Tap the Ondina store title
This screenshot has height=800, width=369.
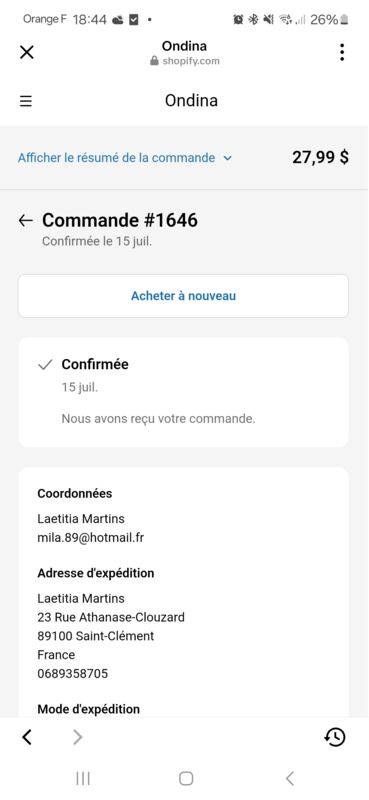point(191,101)
